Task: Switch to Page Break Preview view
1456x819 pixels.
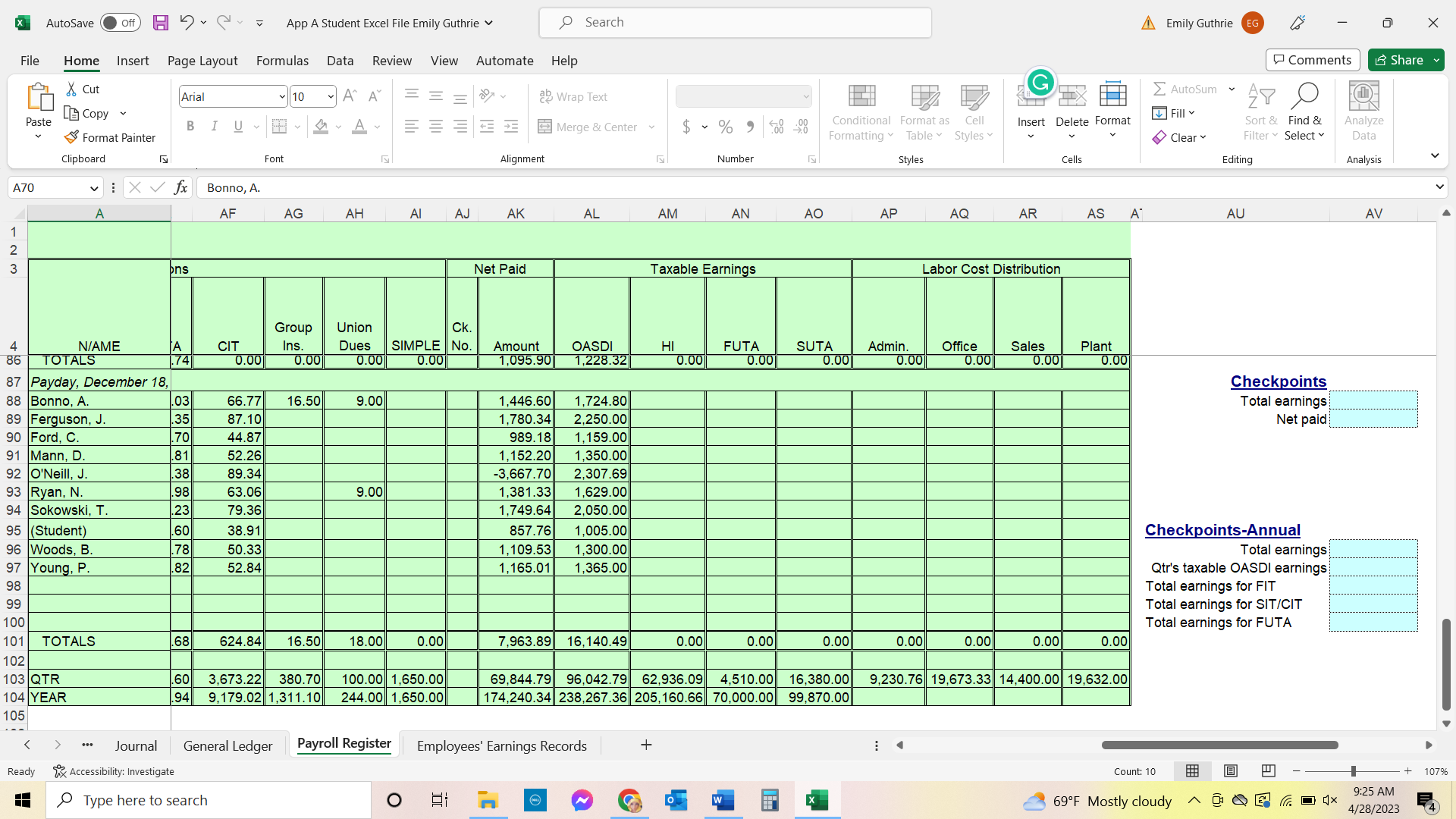Action: tap(1268, 771)
